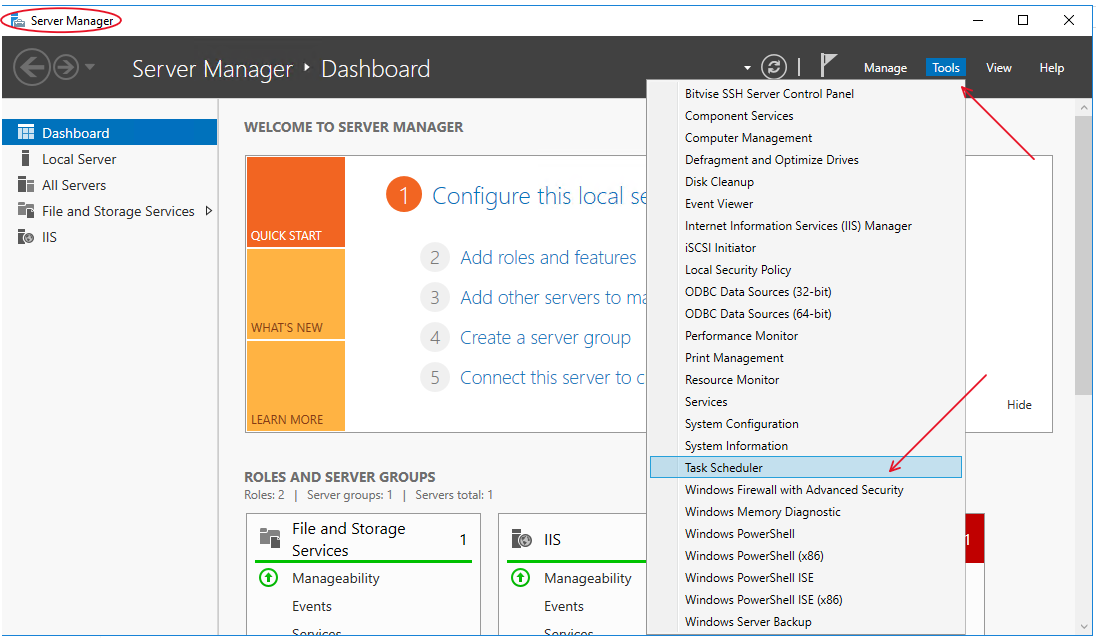Open the Manage menu

point(885,67)
